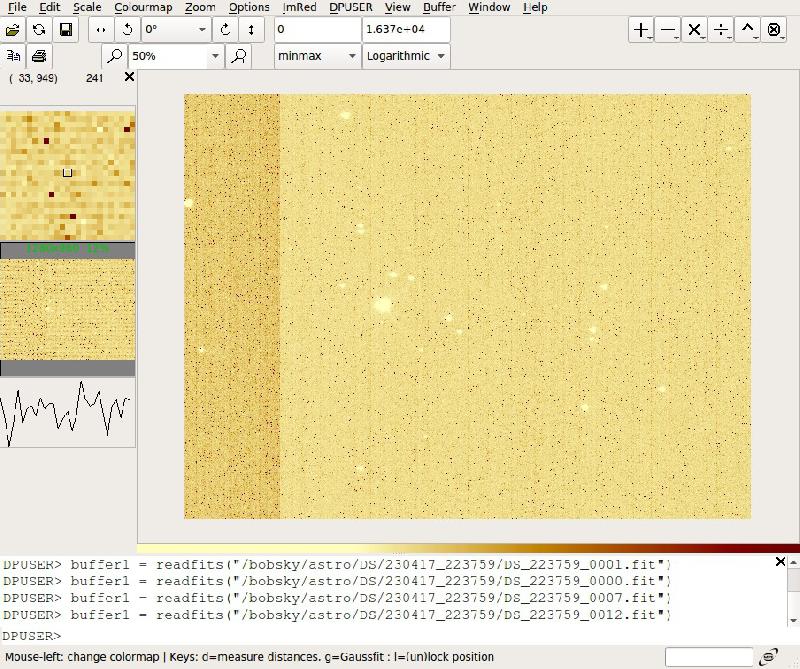Click the power (caret) arithmetic button

point(747,30)
